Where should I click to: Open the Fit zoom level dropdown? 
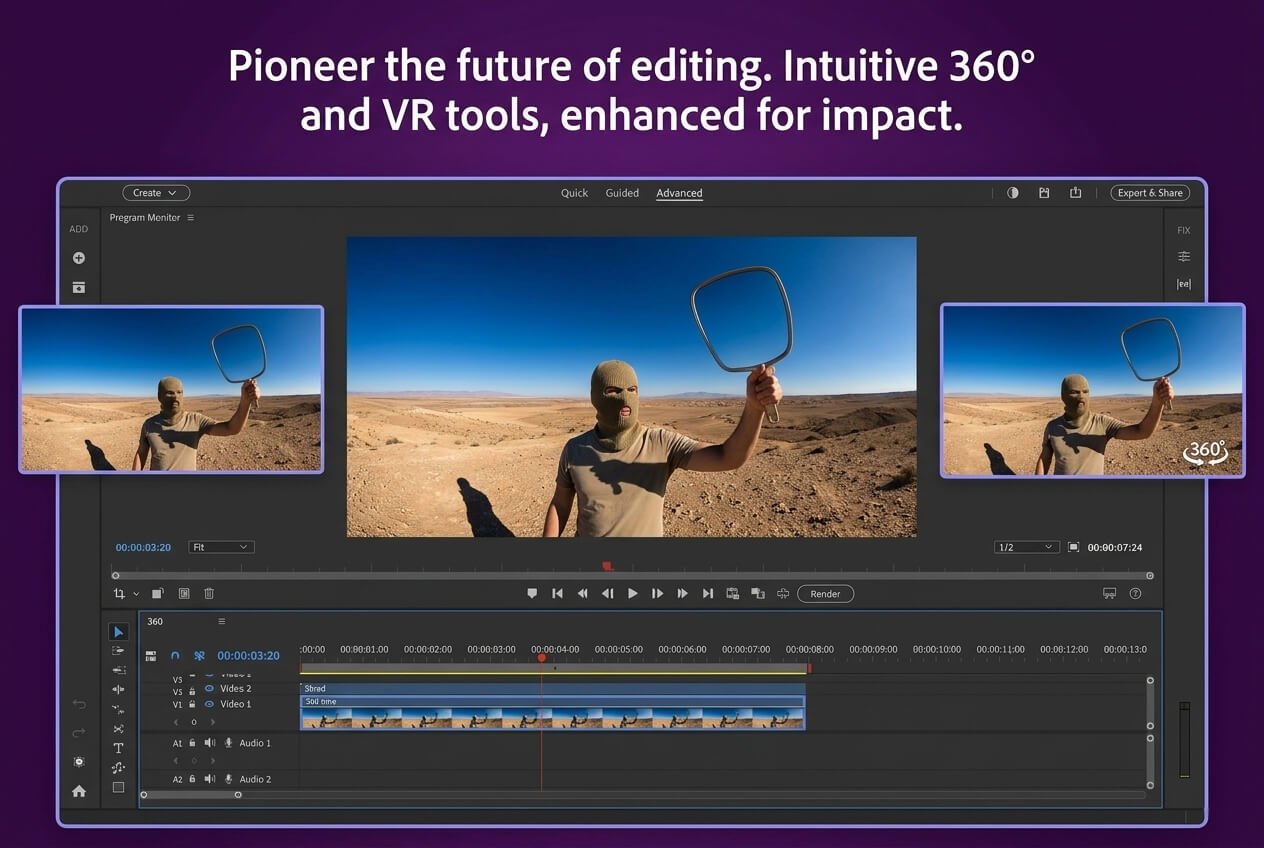click(x=221, y=546)
